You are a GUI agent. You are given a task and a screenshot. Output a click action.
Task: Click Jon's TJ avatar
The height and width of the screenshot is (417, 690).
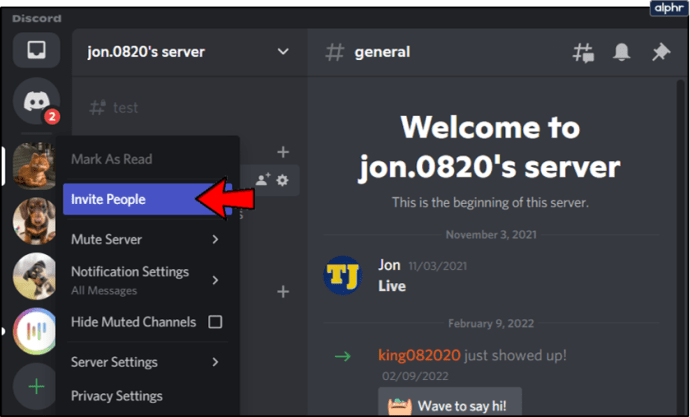pos(343,275)
